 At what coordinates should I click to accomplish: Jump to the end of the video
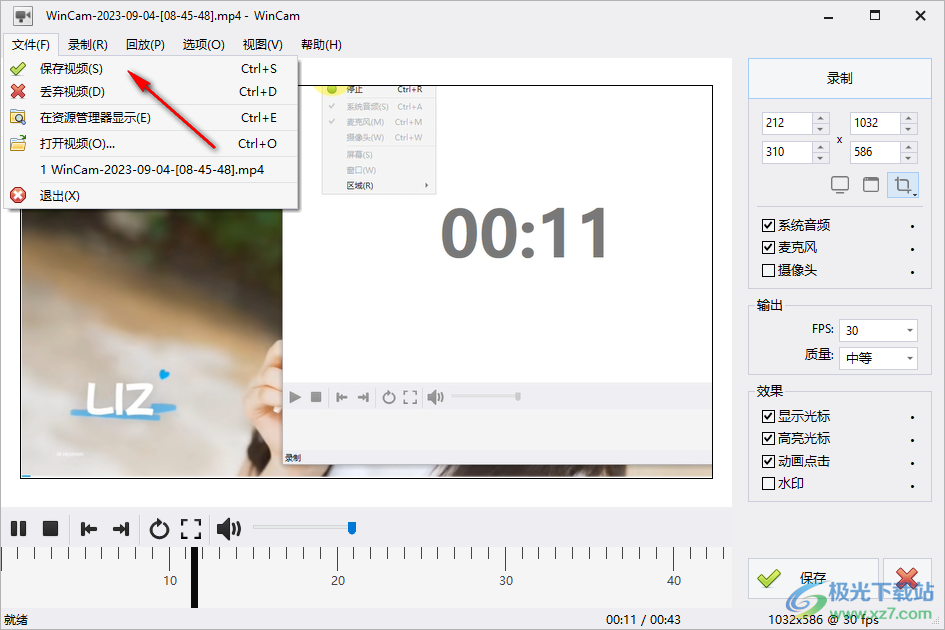[x=121, y=529]
